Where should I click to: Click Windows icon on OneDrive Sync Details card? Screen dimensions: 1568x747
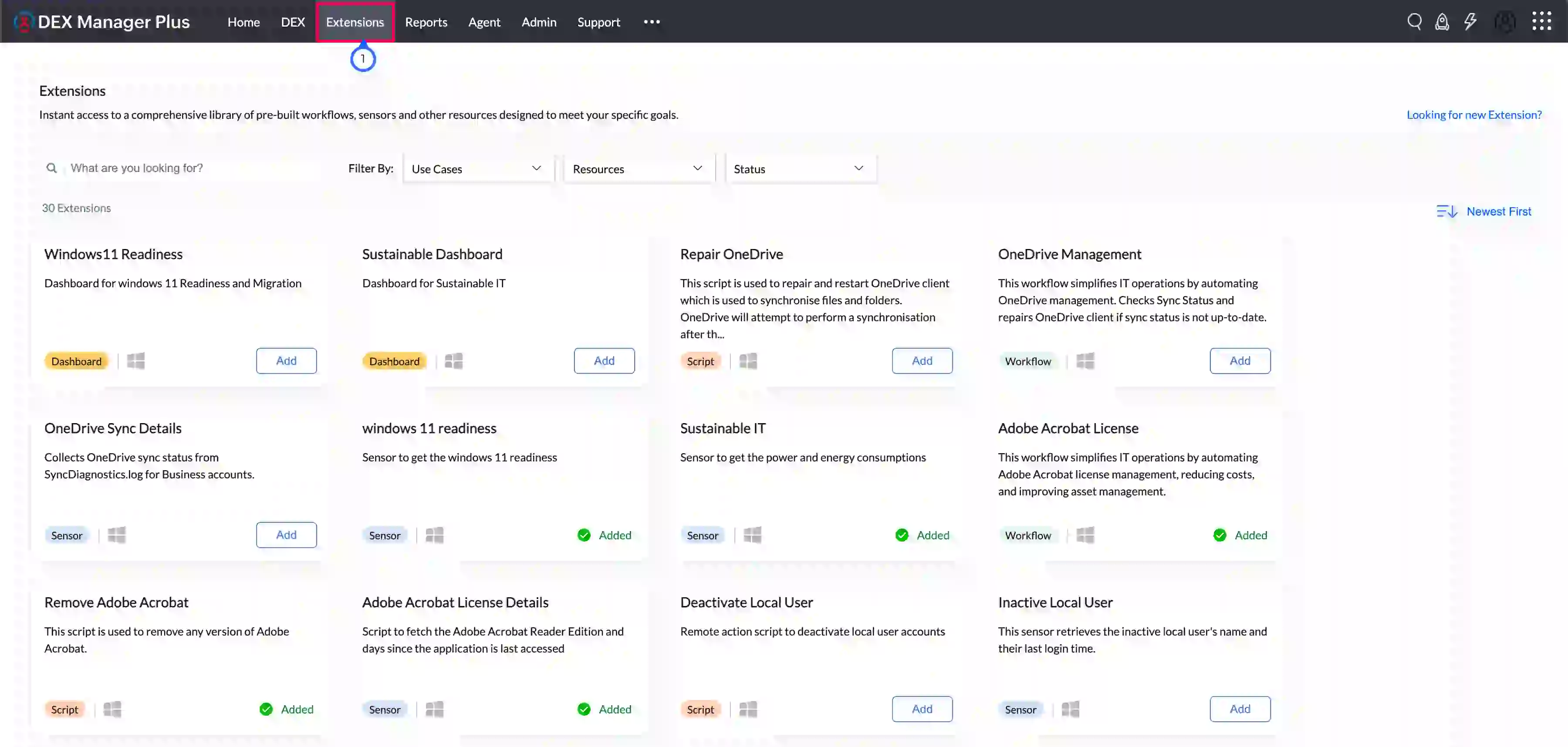click(x=116, y=535)
